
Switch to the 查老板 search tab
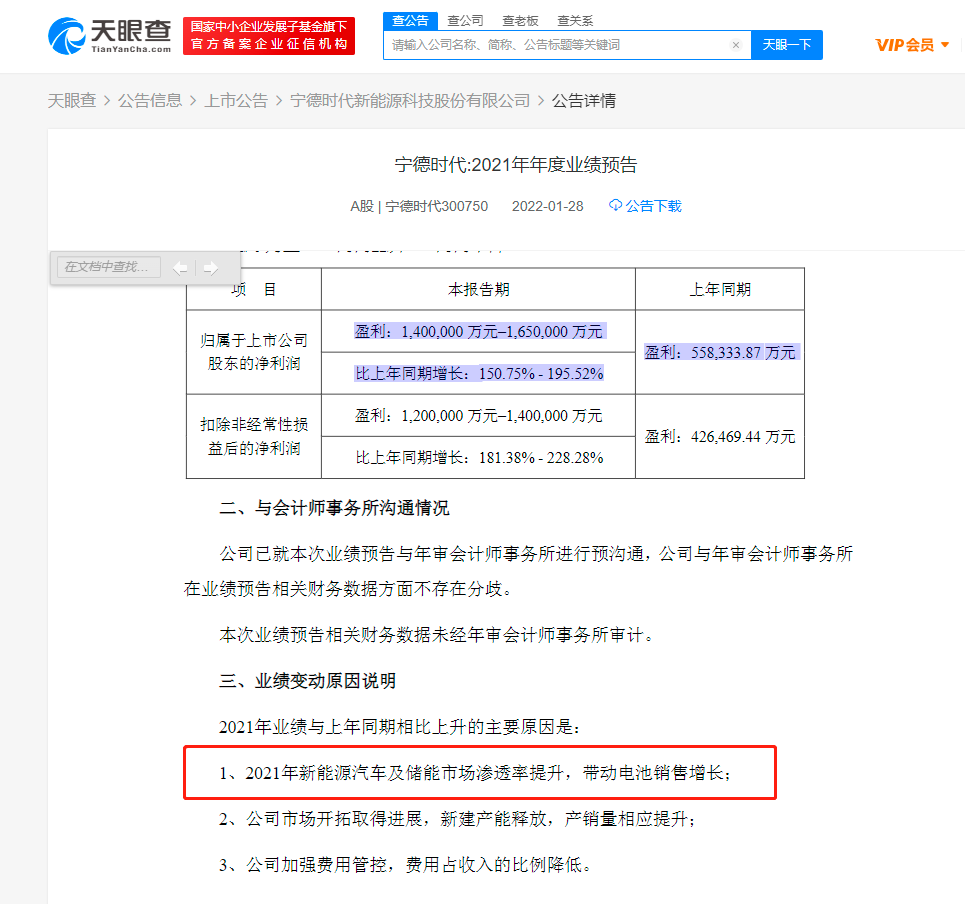[x=520, y=21]
